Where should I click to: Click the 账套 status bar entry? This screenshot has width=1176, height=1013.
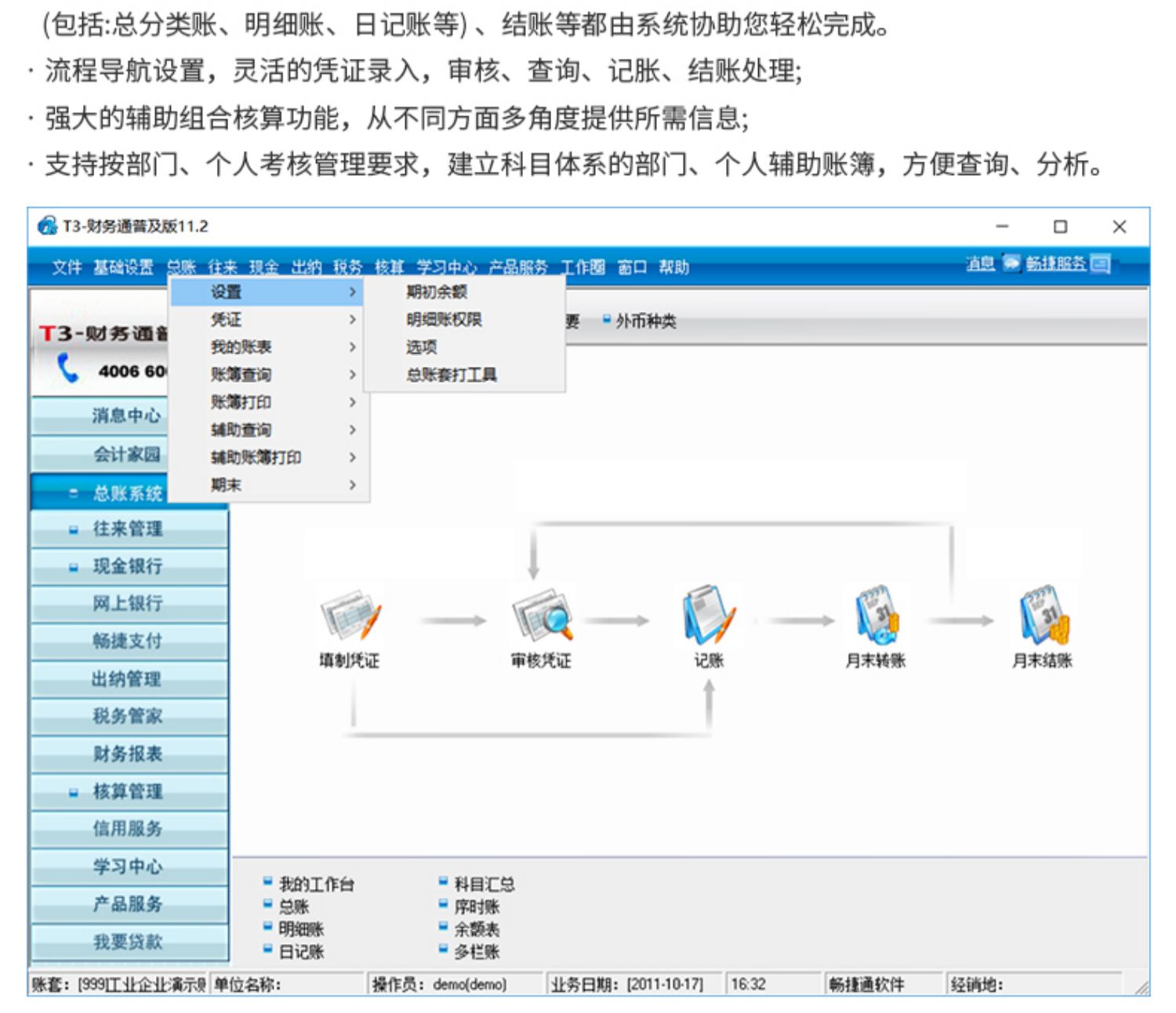118,984
